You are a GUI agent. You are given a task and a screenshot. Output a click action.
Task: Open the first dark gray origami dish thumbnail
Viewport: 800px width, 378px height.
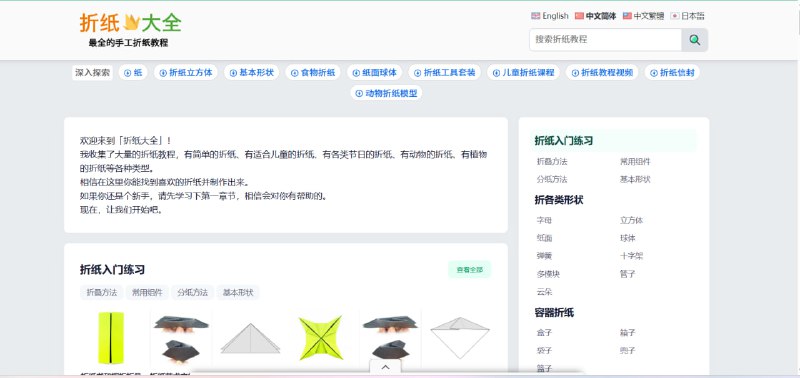click(181, 338)
